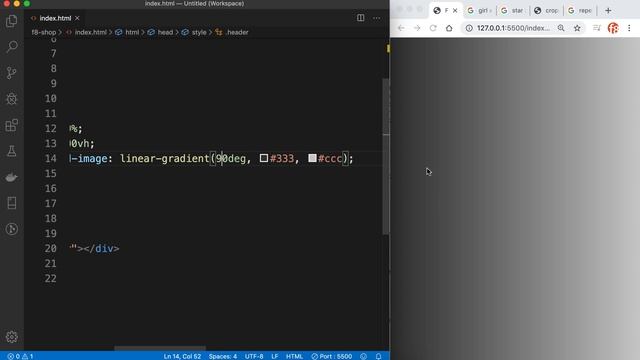This screenshot has width=640, height=360.
Task: Go forward in the Chrome browser
Action: (417, 28)
